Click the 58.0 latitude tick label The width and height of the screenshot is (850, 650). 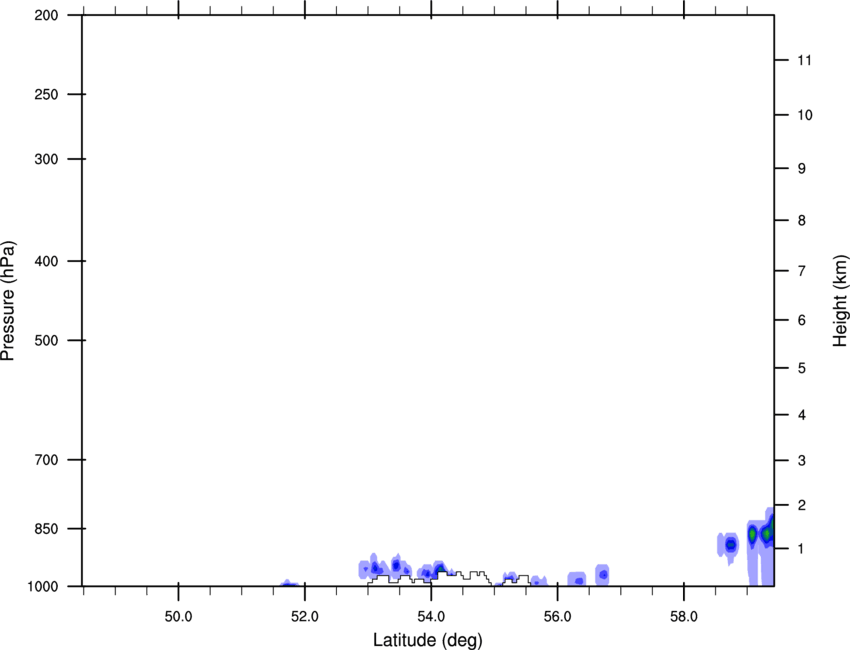[684, 617]
